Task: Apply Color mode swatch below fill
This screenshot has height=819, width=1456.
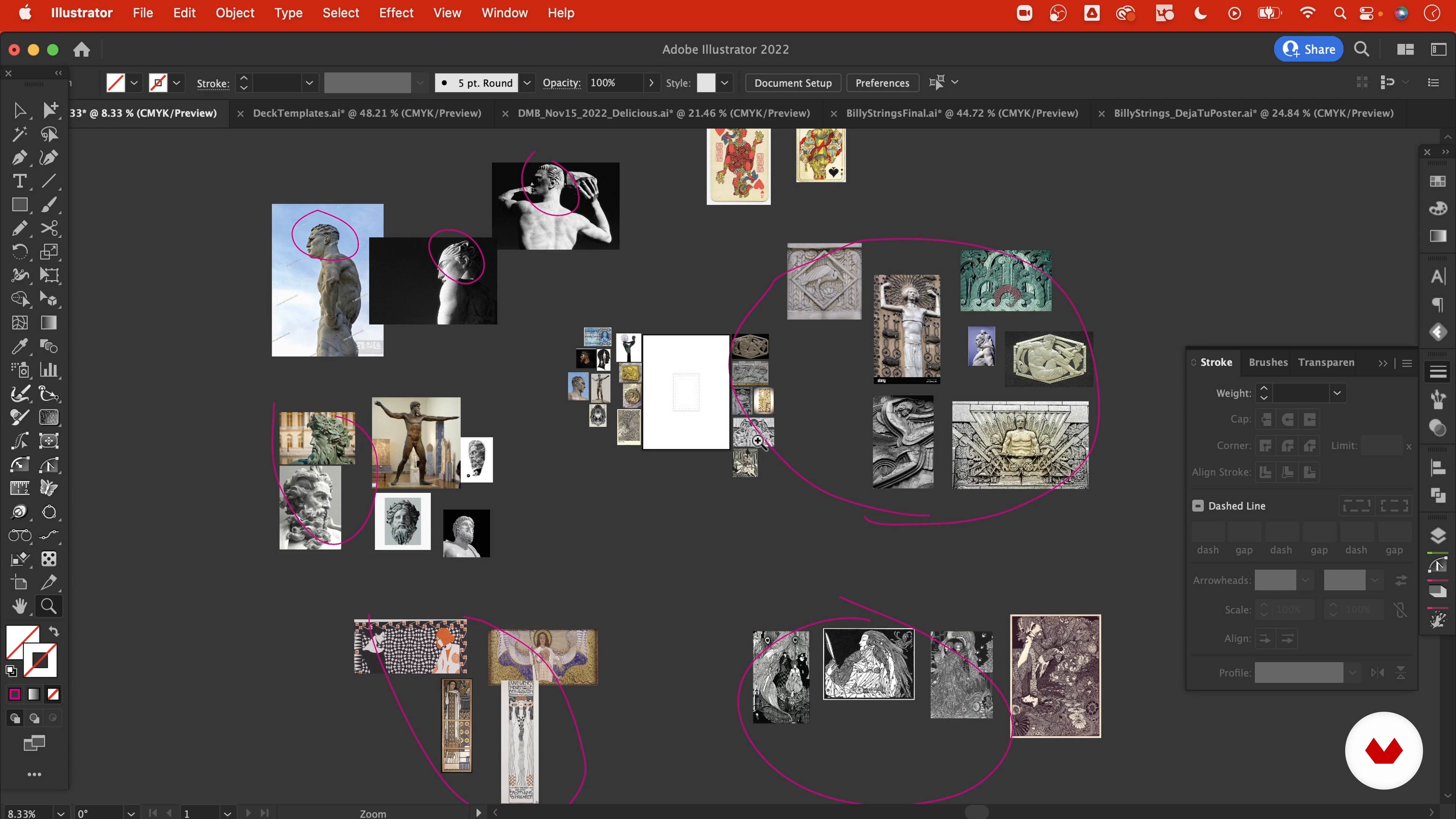Action: pos(15,694)
